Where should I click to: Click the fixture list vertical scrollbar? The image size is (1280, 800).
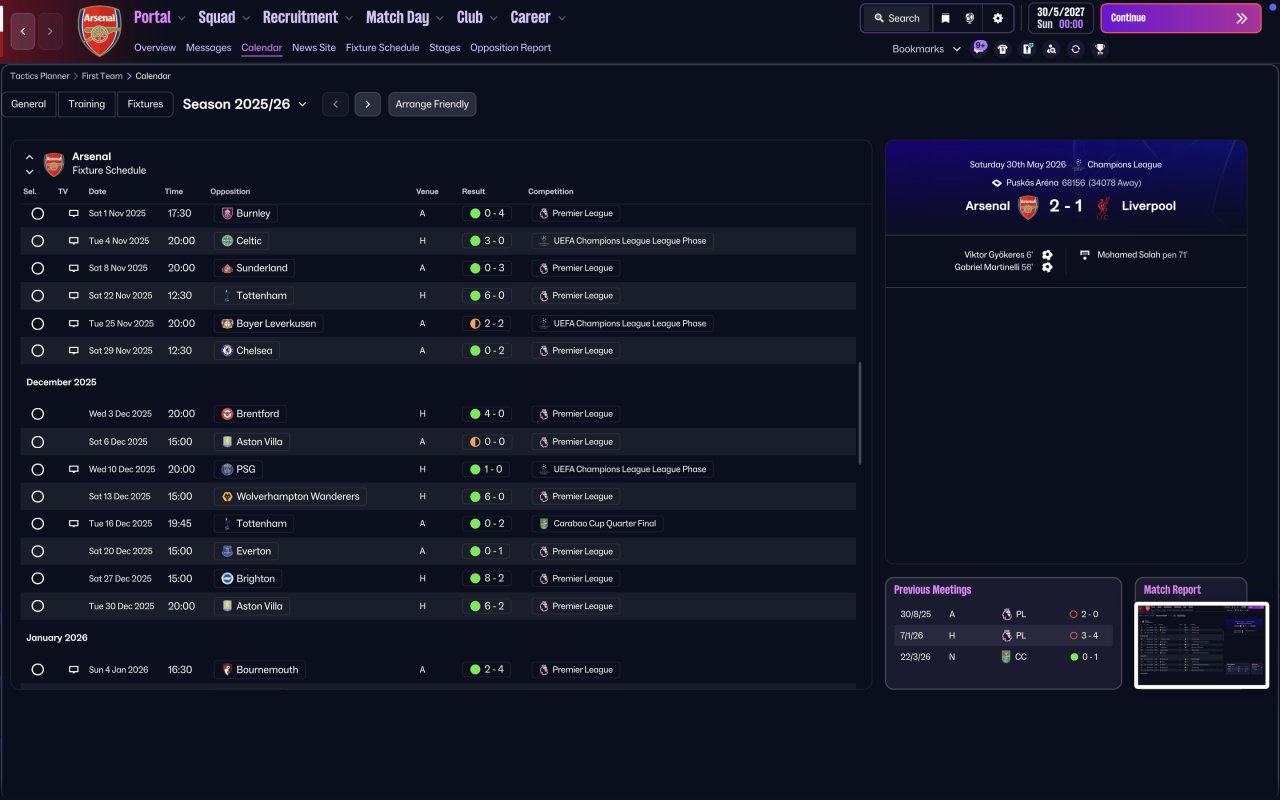pyautogui.click(x=859, y=412)
